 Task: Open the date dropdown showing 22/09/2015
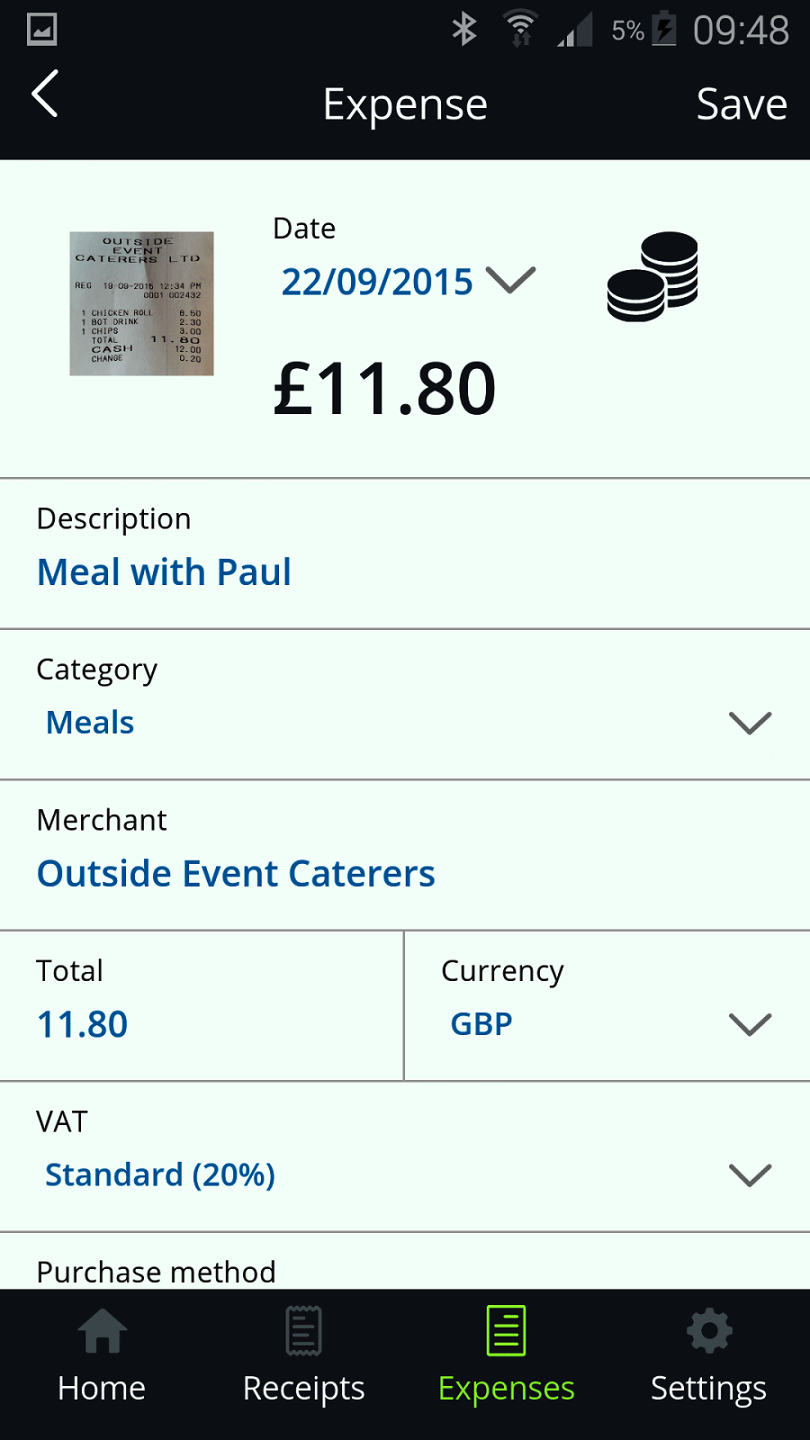coord(510,281)
